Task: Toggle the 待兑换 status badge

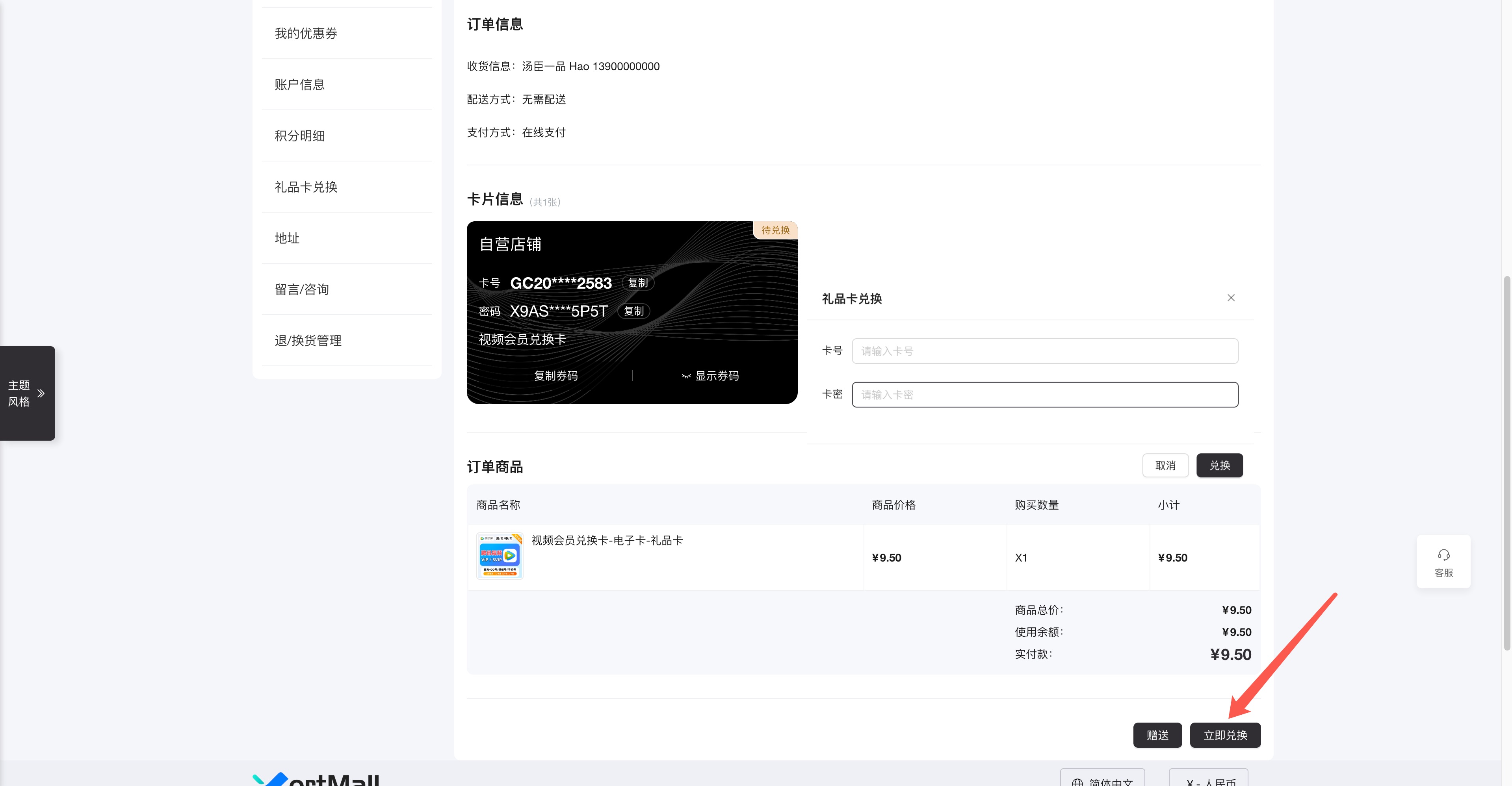Action: (775, 230)
